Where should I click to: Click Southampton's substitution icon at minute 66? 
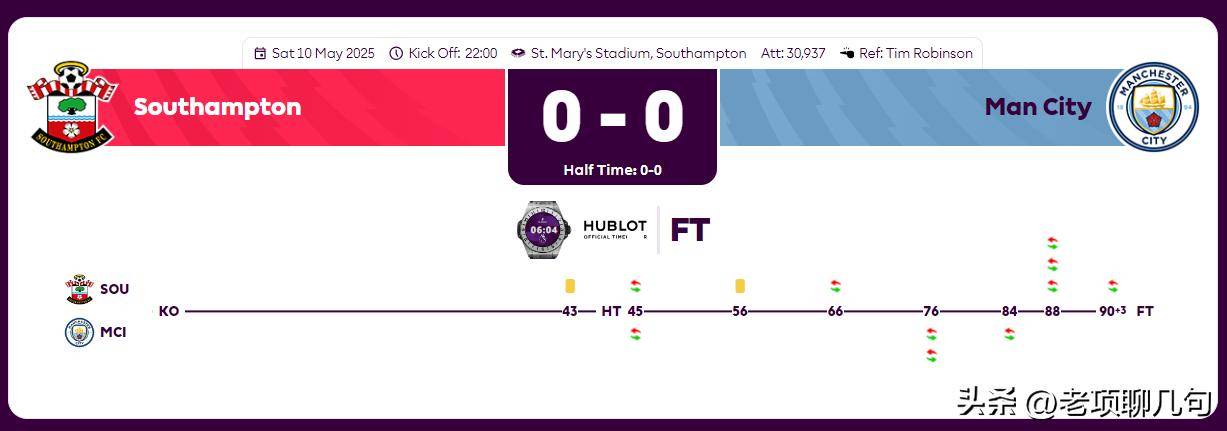835,286
